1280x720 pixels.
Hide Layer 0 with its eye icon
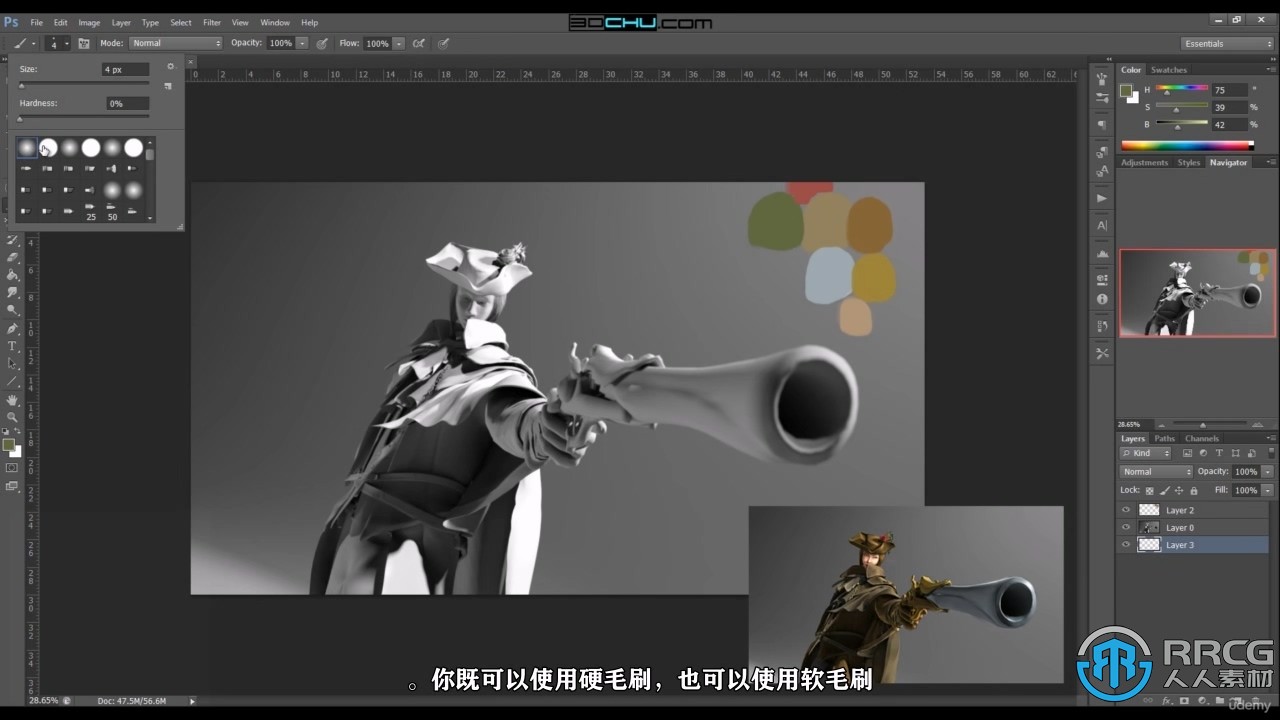tap(1126, 527)
